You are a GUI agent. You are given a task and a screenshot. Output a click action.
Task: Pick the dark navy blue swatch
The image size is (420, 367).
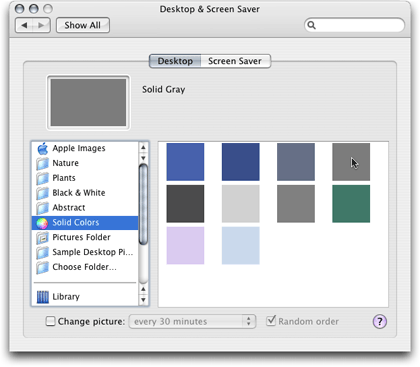tap(241, 162)
